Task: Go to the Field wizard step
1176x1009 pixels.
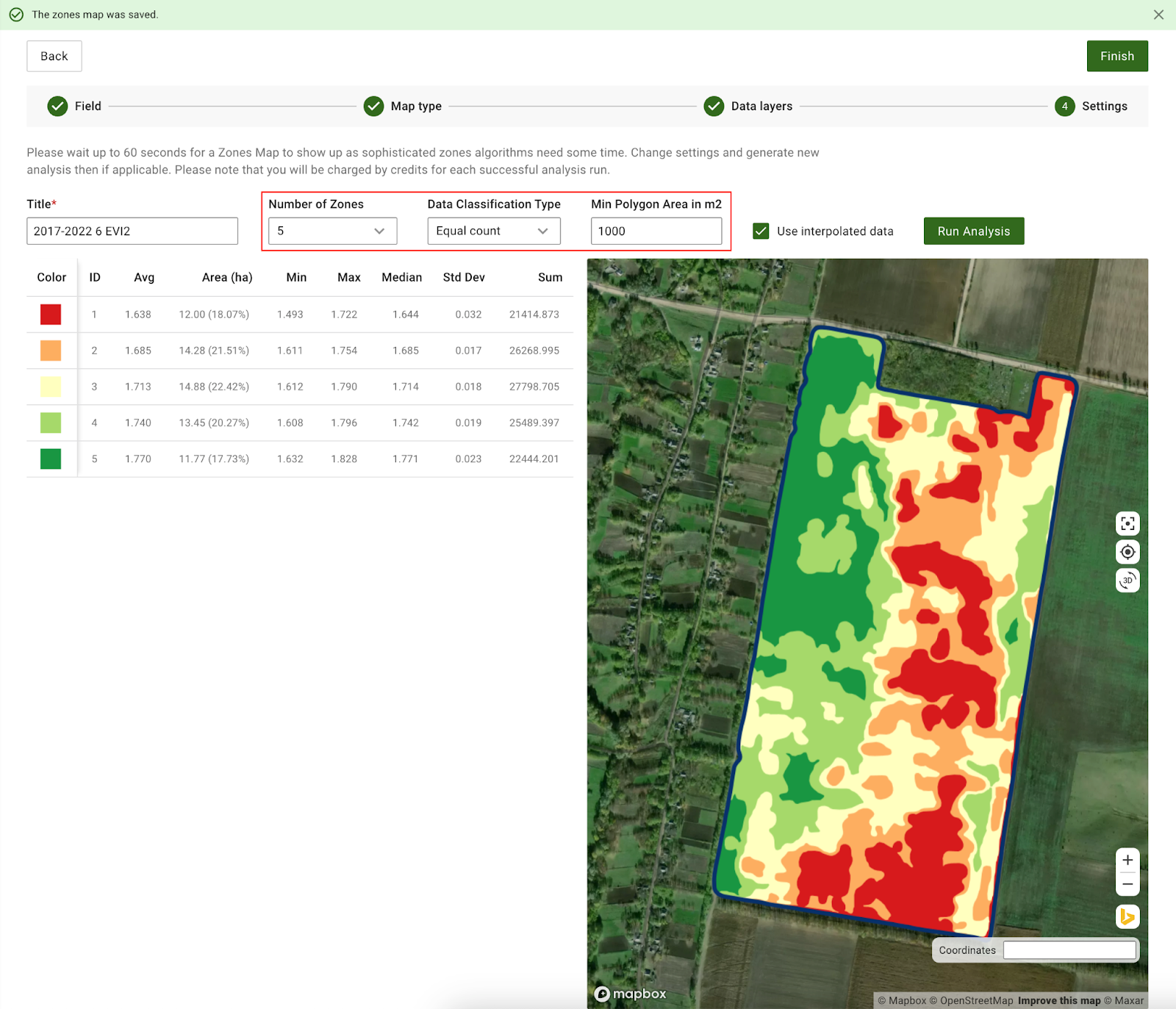Action: pos(74,107)
